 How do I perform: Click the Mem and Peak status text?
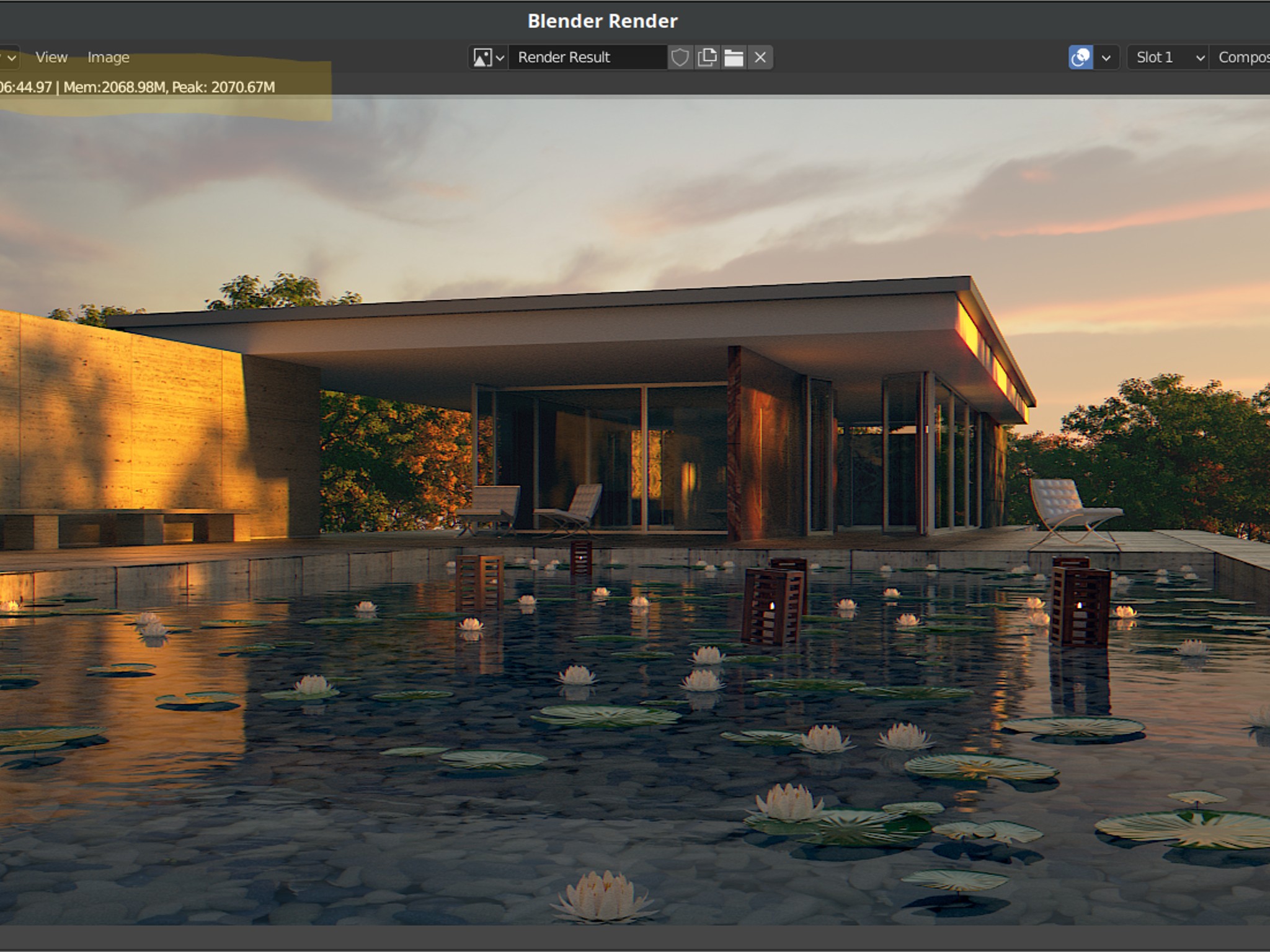coord(169,87)
